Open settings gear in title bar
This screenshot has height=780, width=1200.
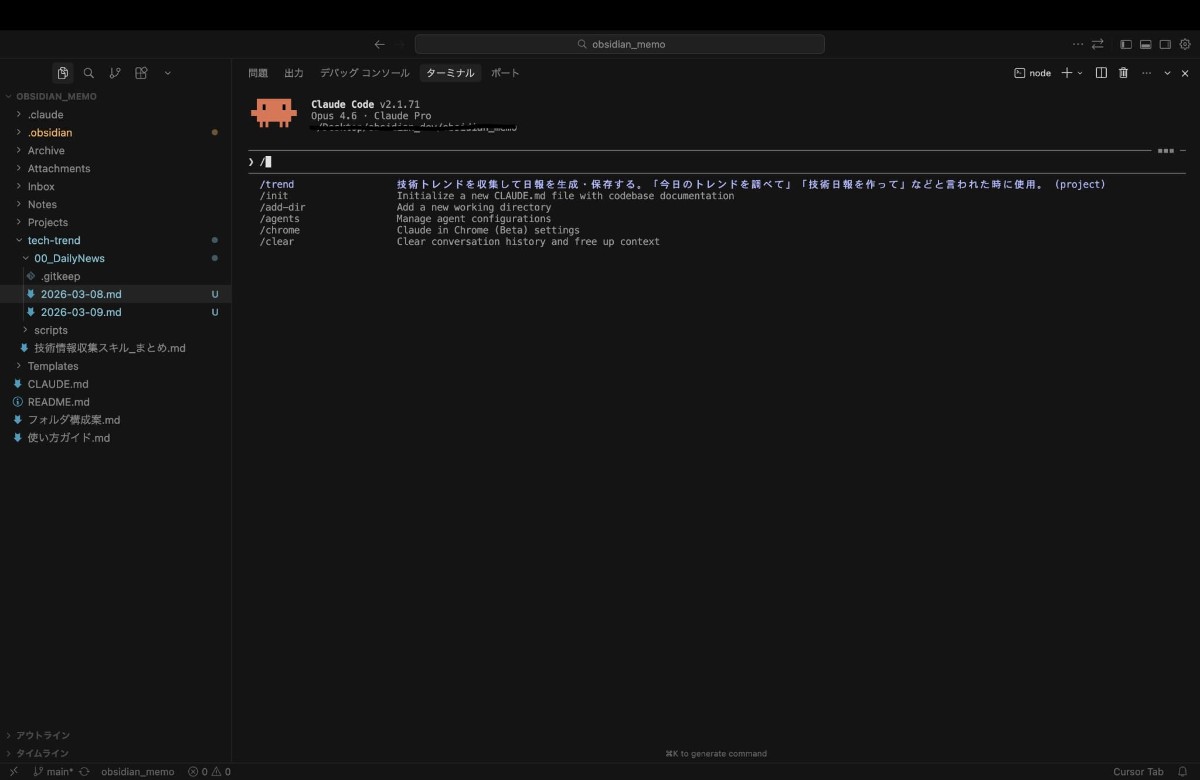1185,44
